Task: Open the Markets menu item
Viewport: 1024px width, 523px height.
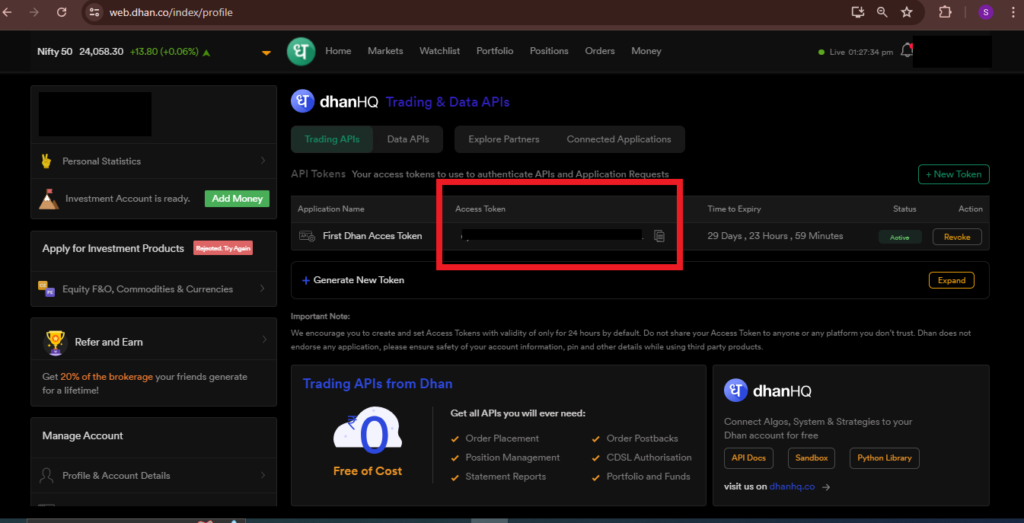Action: coord(385,51)
